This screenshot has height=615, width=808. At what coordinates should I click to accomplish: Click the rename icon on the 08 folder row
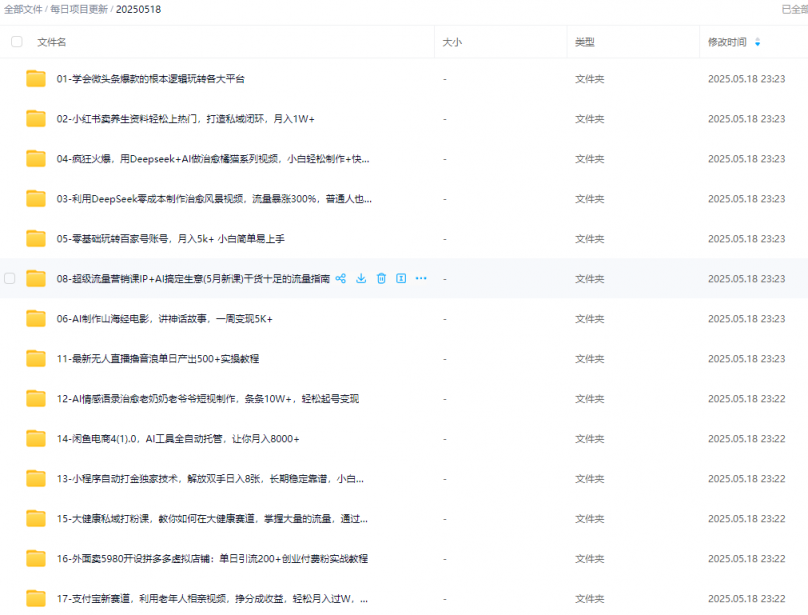tap(401, 278)
